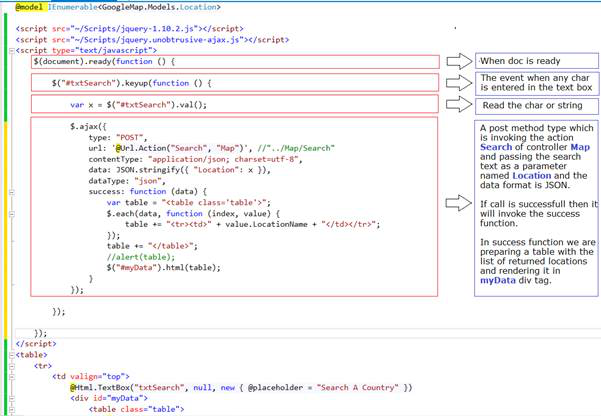This screenshot has height=416, width=601.
Task: Click the var table = "<table class='table'>" line
Action: point(189,202)
